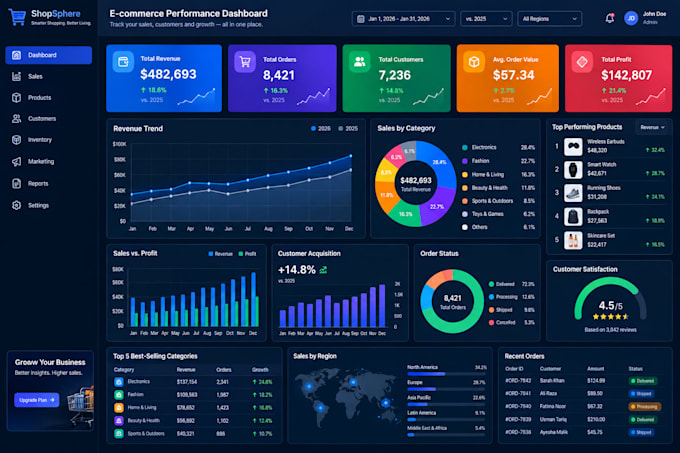Viewport: 680px width, 453px height.
Task: Toggle Profit series in Sales vs. Profit legend
Action: click(247, 254)
